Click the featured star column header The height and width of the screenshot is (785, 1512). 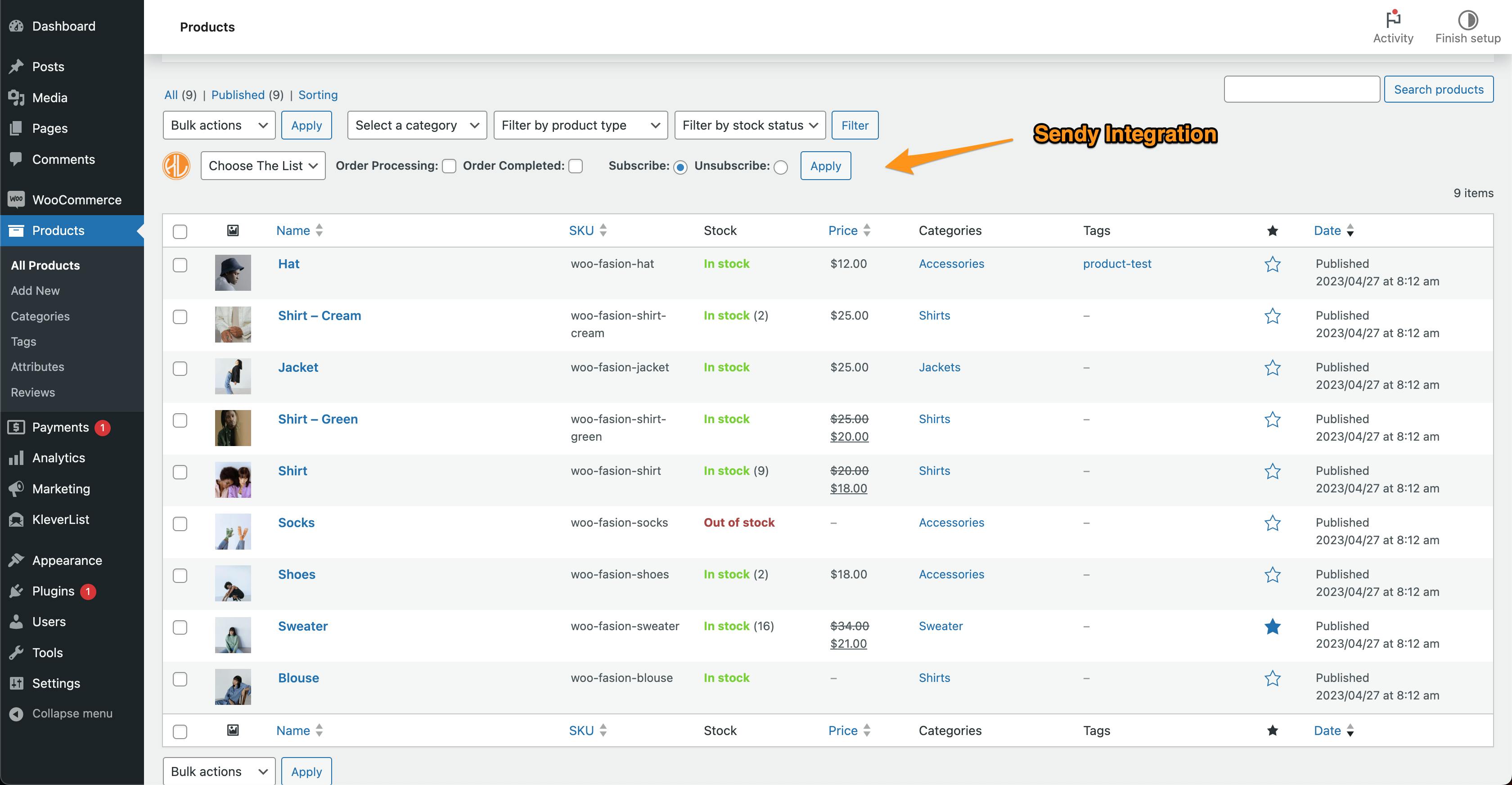[1272, 231]
